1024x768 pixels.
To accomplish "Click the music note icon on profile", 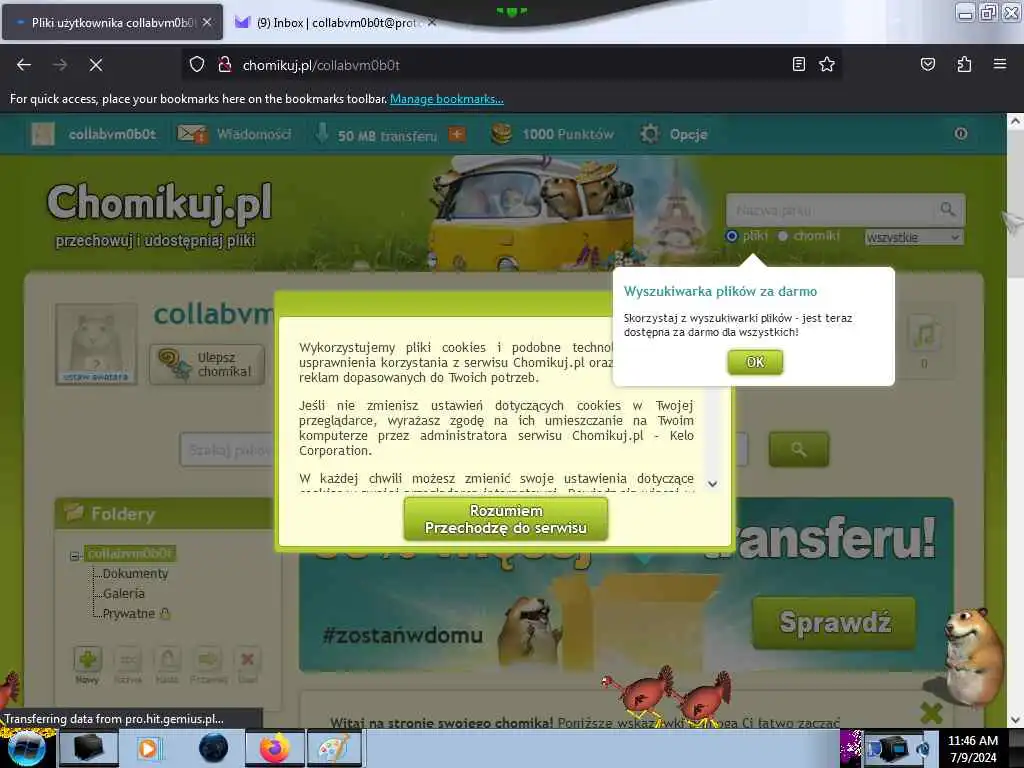I will click(923, 334).
